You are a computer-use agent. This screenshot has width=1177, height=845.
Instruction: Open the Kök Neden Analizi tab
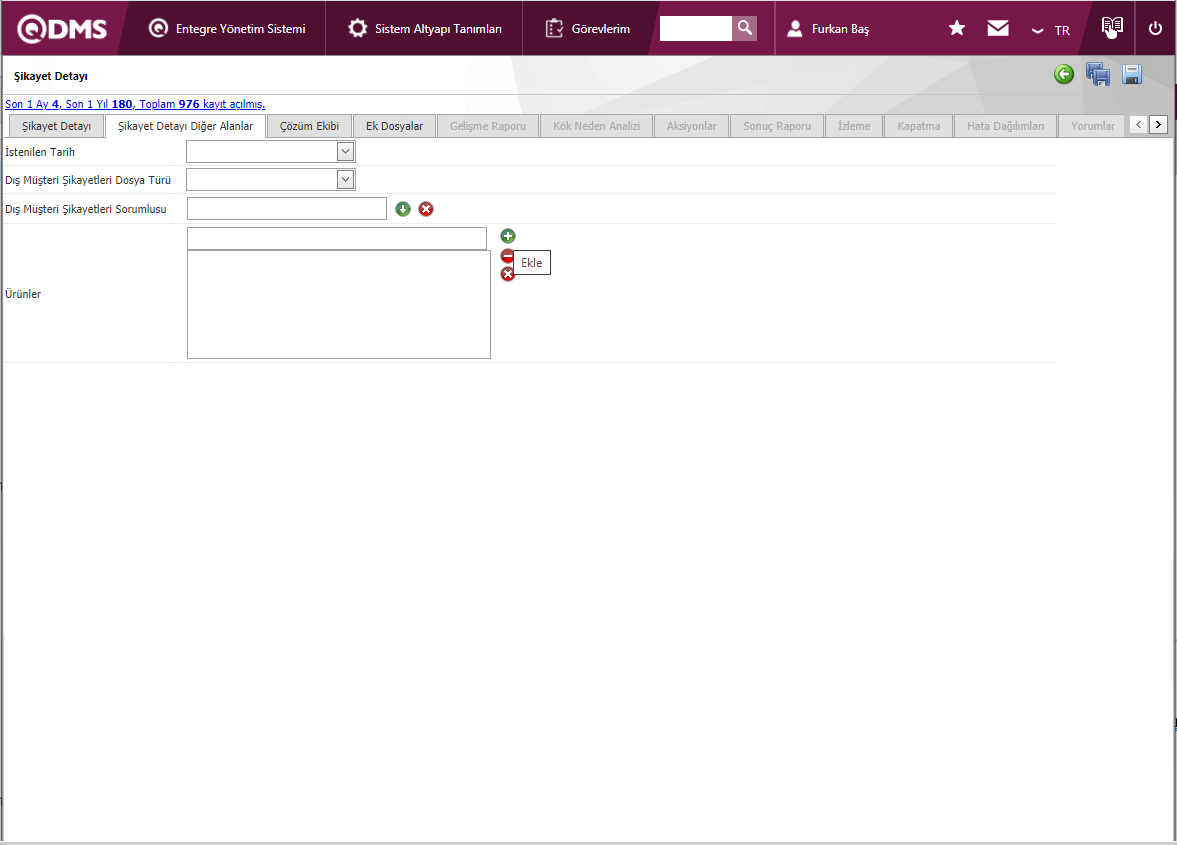click(597, 126)
